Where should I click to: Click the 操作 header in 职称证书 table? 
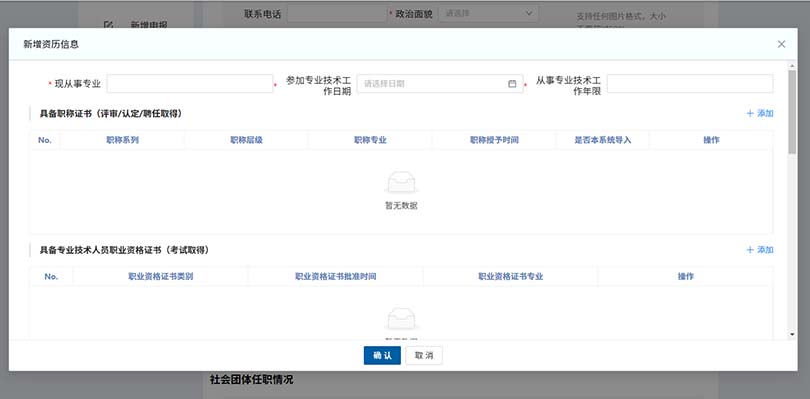711,140
